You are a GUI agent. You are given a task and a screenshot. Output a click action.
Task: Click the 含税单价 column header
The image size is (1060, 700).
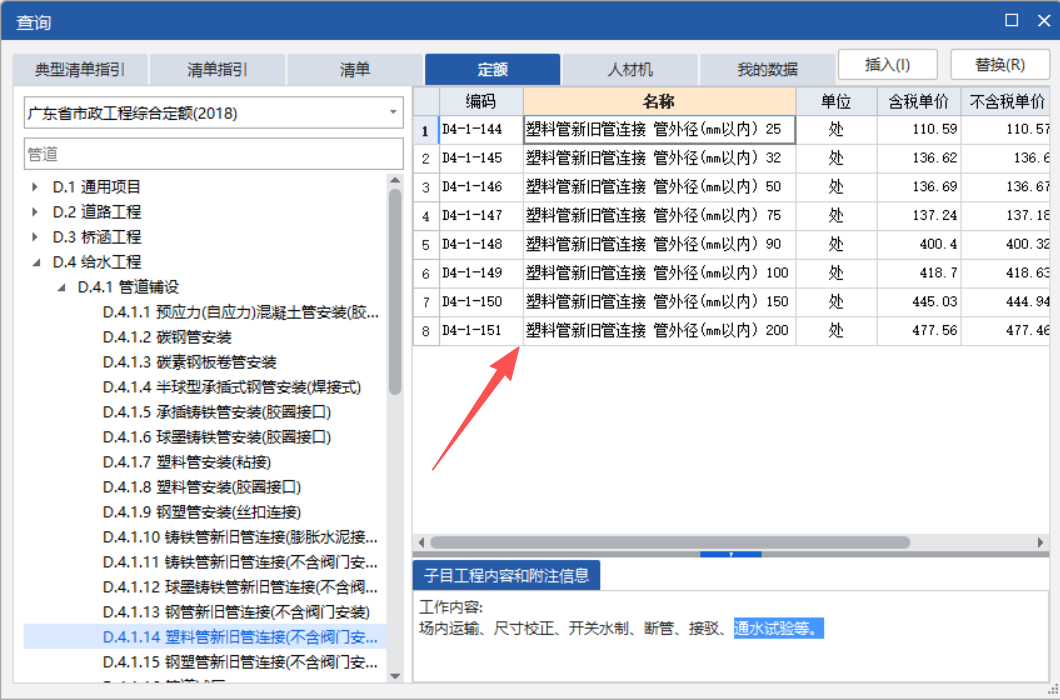pyautogui.click(x=919, y=101)
